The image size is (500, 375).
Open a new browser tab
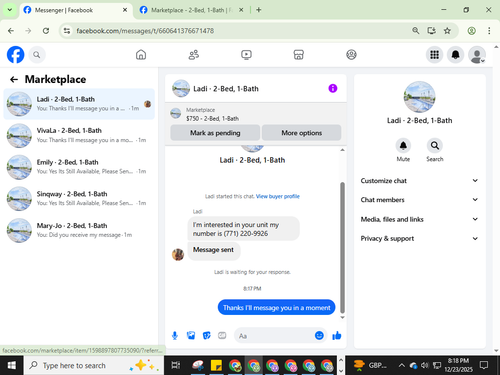[259, 10]
